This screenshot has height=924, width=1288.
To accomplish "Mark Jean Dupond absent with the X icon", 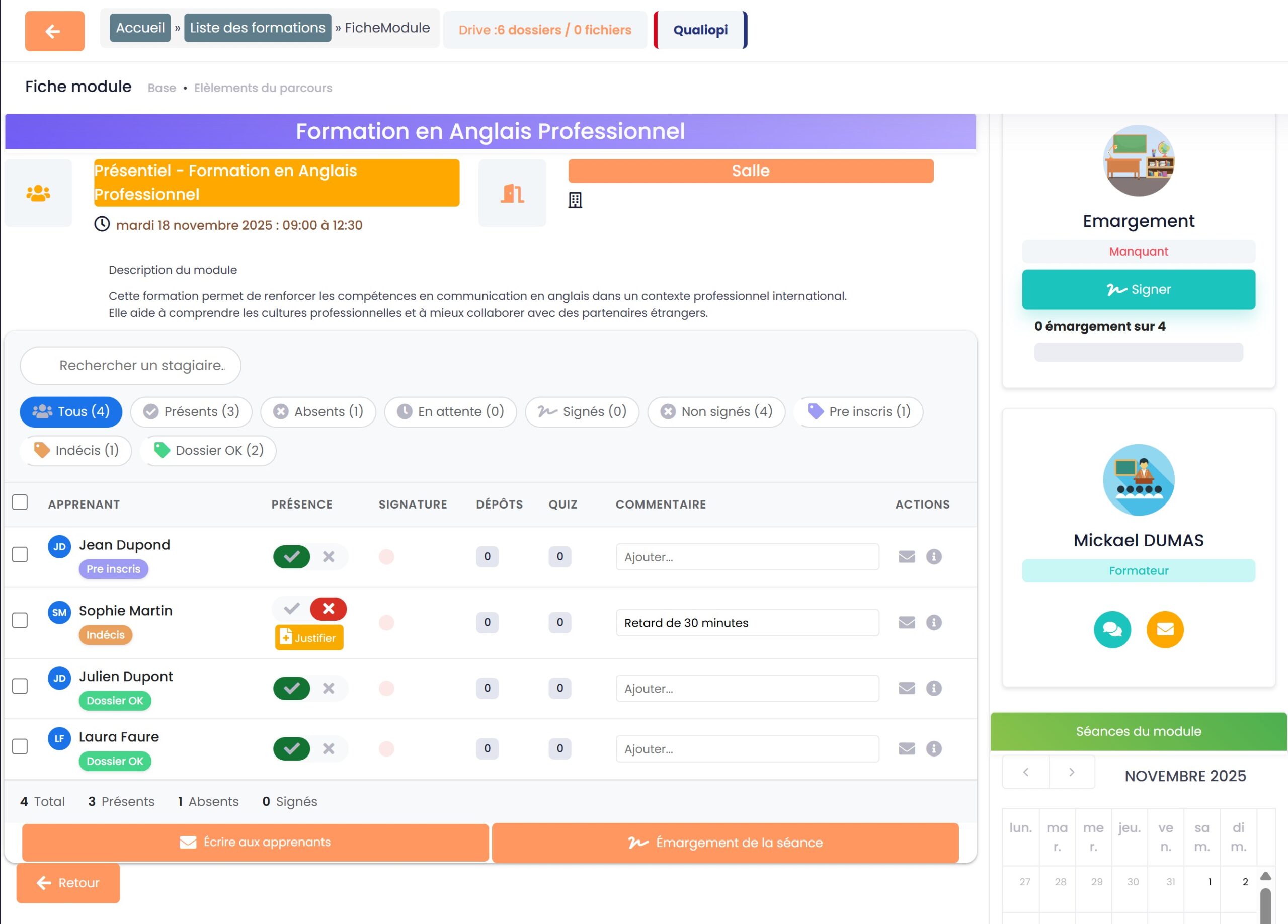I will (x=328, y=556).
